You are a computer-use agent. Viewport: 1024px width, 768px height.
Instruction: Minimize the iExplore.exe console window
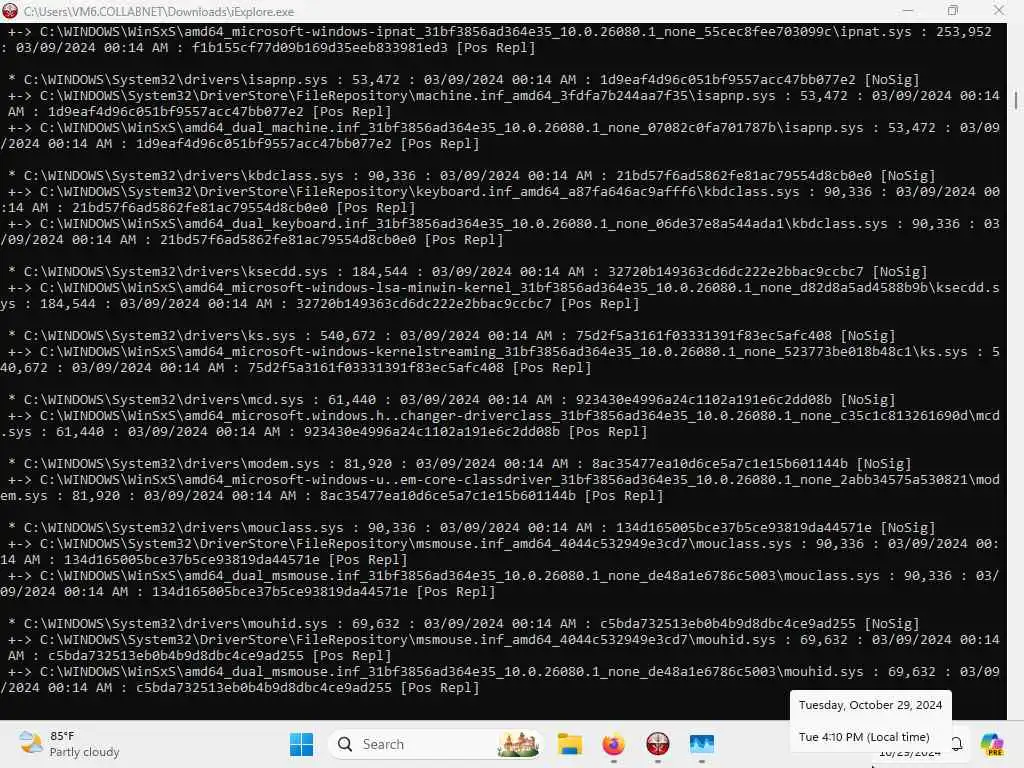tap(908, 10)
